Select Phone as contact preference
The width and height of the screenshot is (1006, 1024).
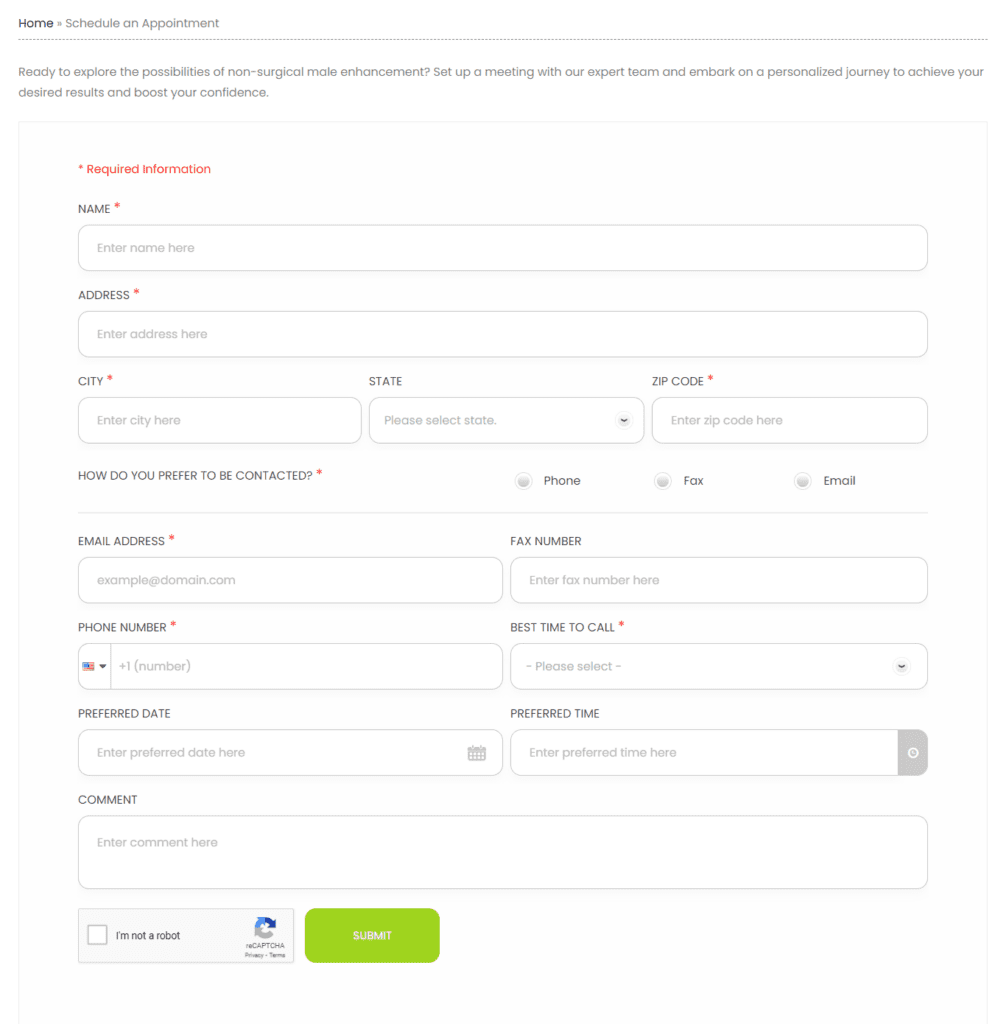point(524,481)
